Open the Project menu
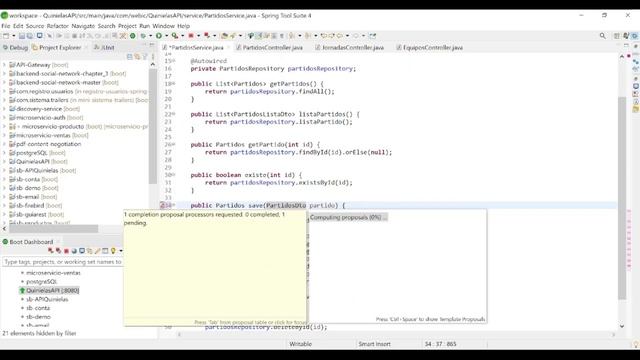Viewport: 640px width, 360px height. click(x=127, y=26)
